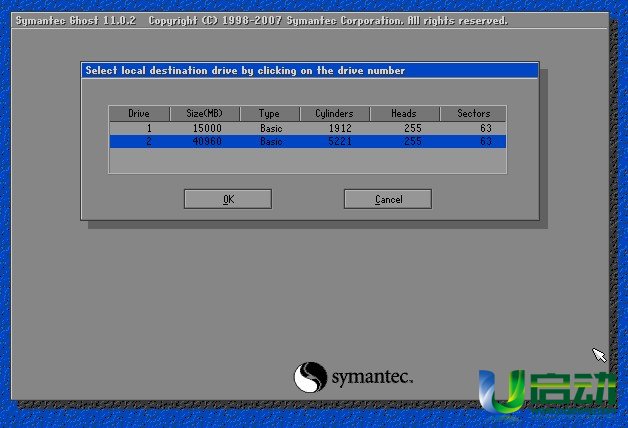
Task: Click the 255 heads value of drive 2
Action: pyautogui.click(x=413, y=141)
